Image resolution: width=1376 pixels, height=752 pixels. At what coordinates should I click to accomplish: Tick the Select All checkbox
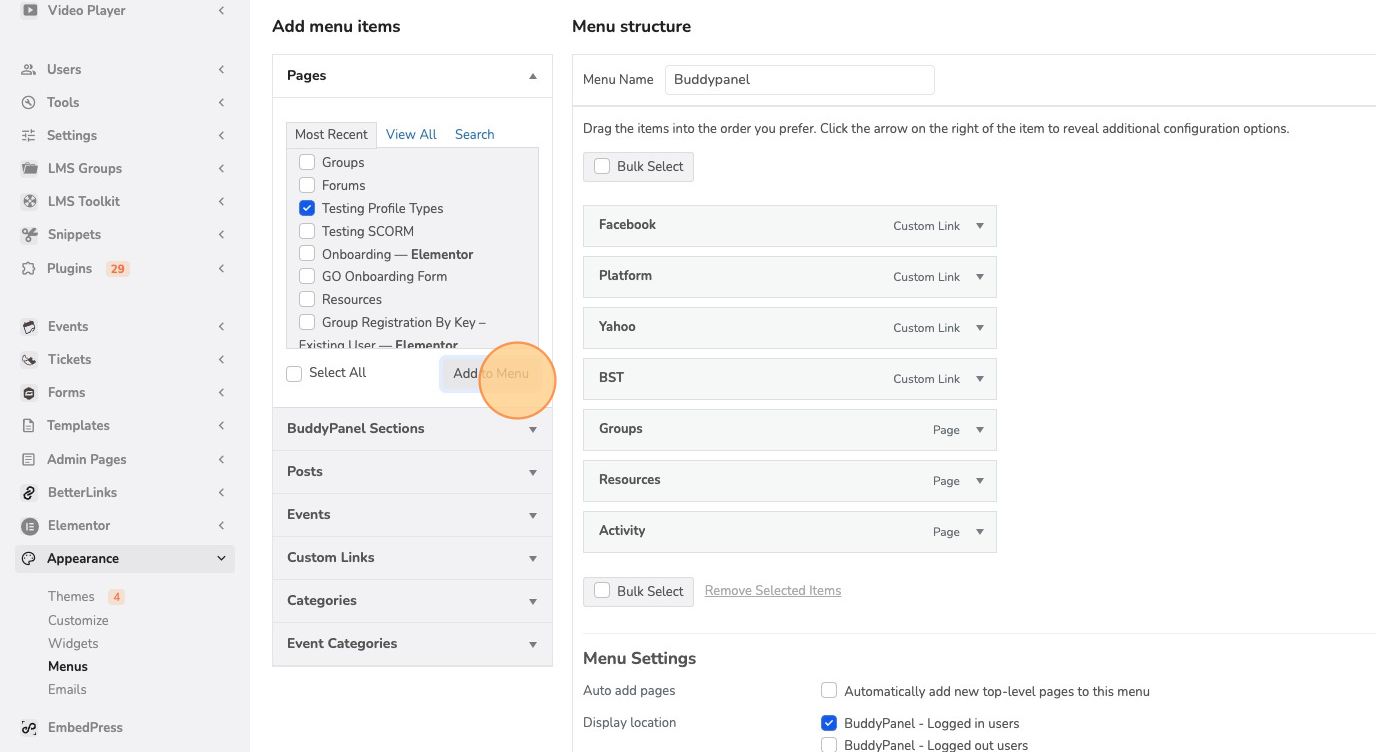click(x=294, y=373)
